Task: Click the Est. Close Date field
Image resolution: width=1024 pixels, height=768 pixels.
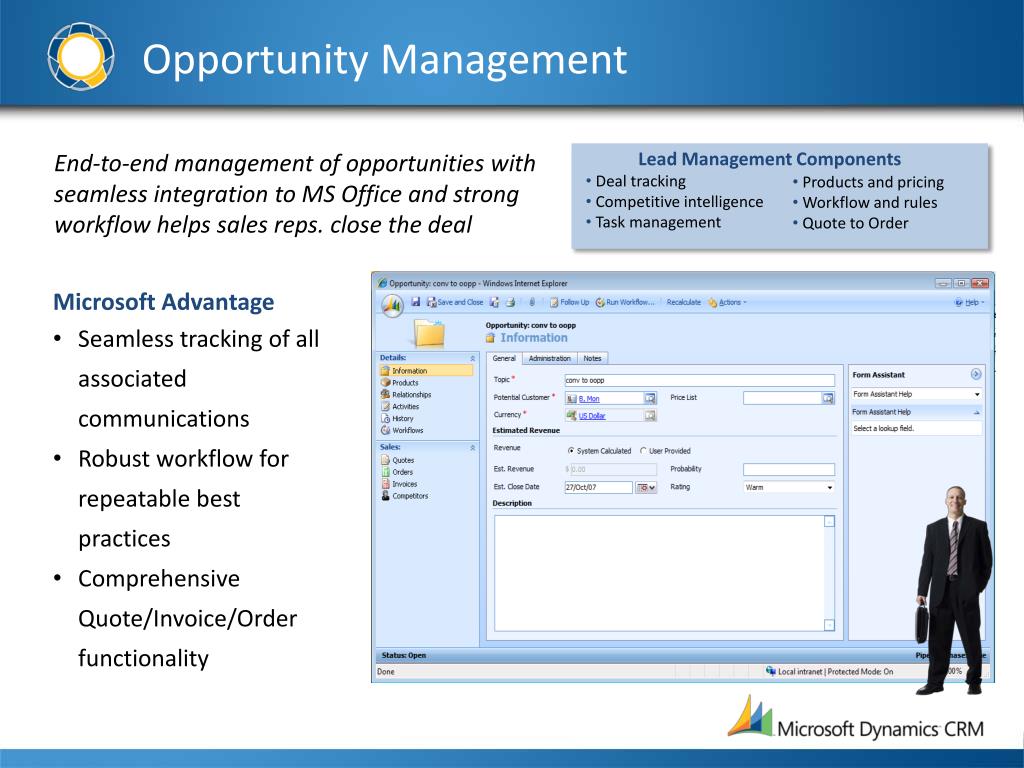Action: (x=598, y=487)
